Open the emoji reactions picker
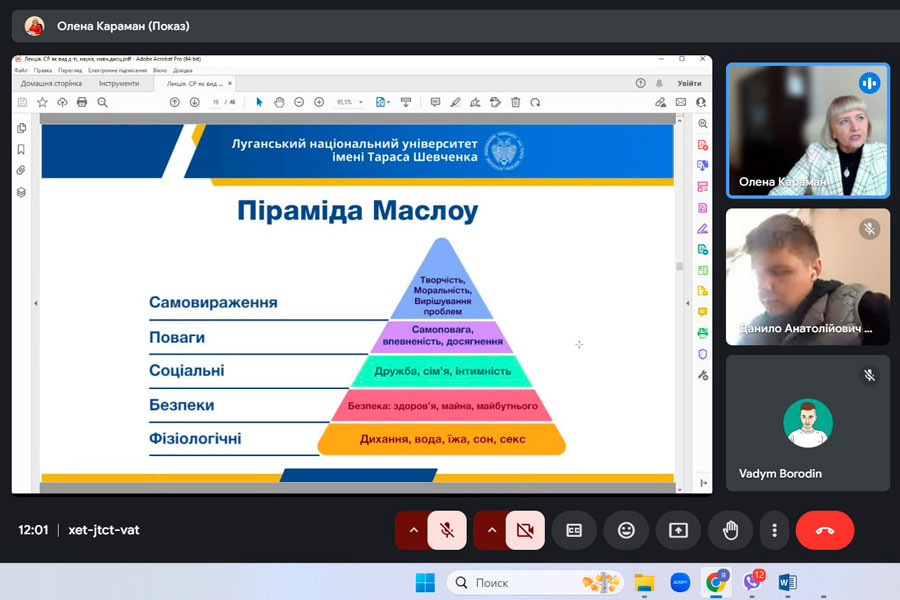This screenshot has width=900, height=600. [x=626, y=530]
